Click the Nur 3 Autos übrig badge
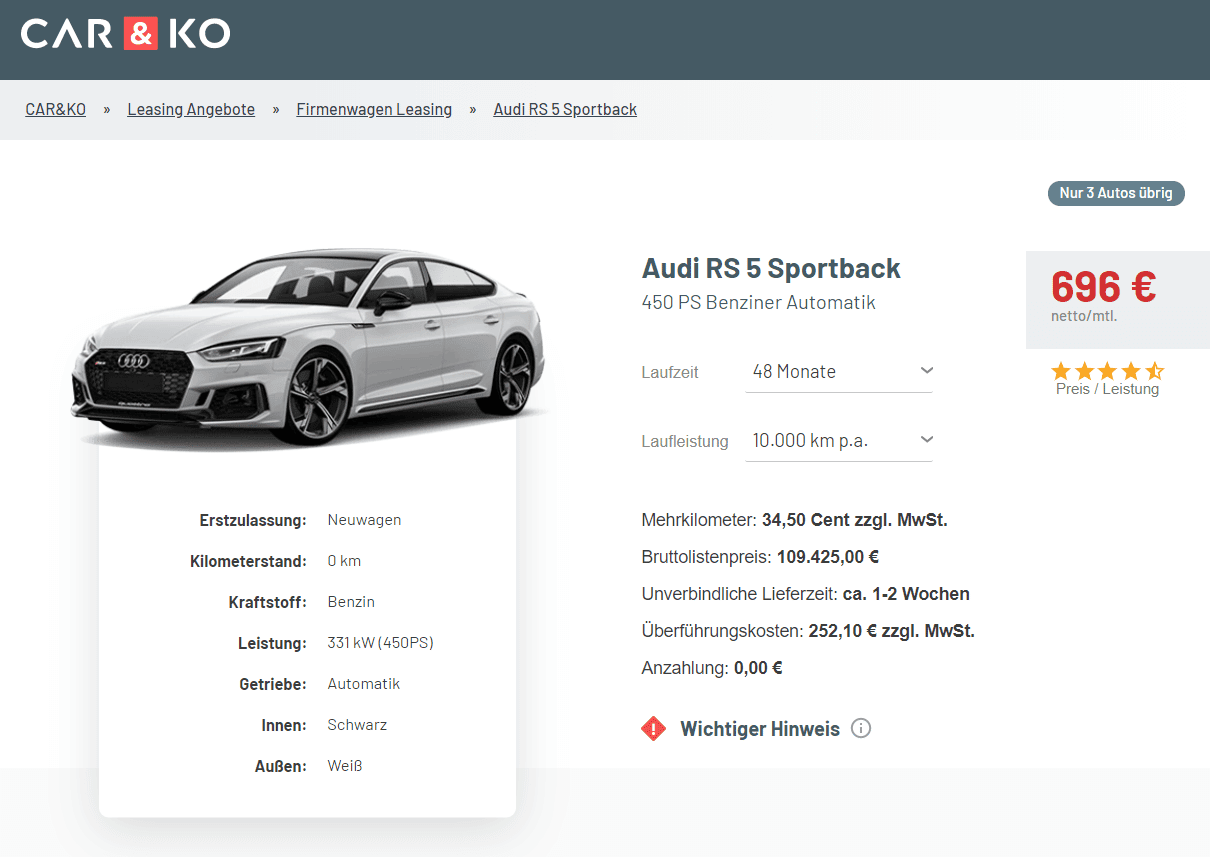1210x857 pixels. (1116, 193)
